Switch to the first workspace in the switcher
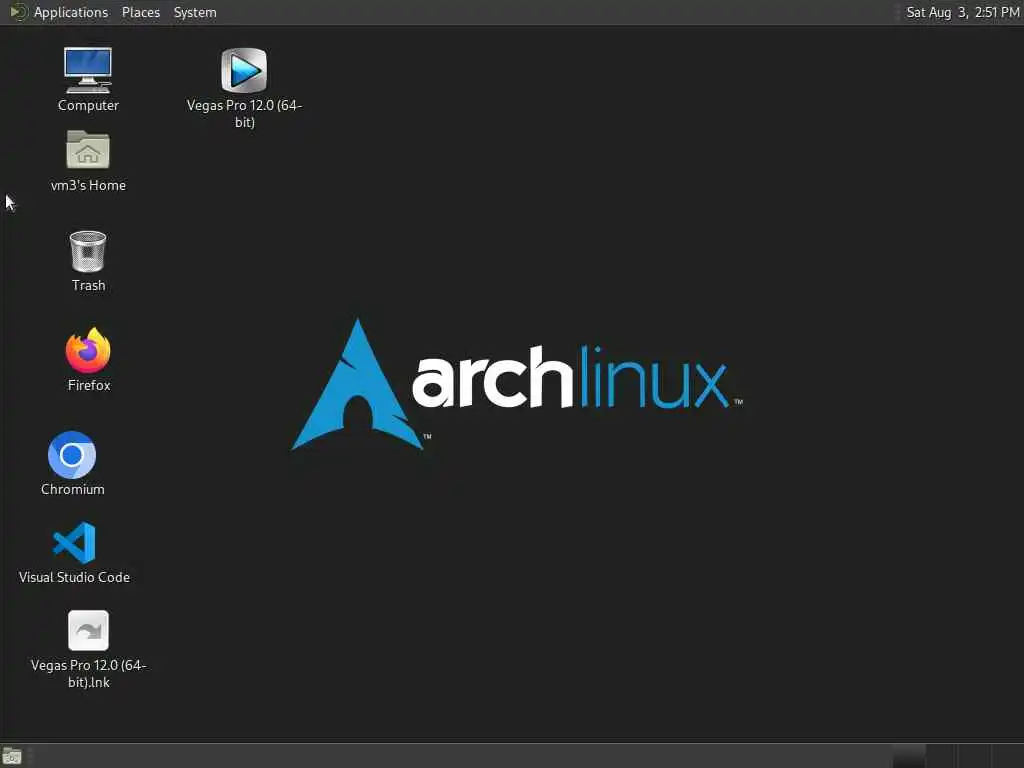 point(908,756)
